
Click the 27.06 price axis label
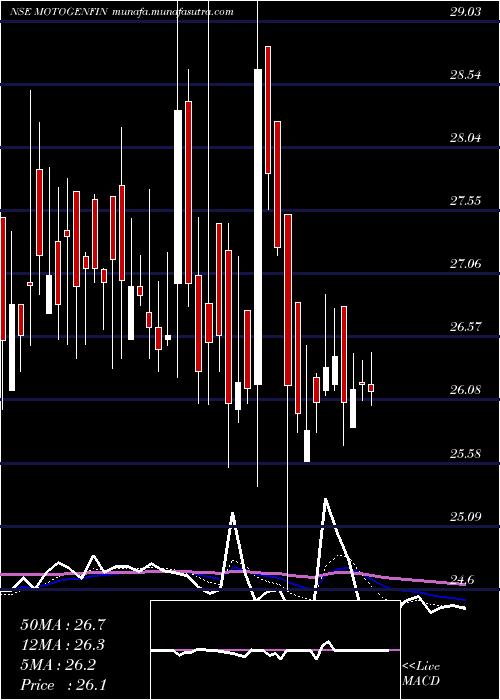[x=465, y=263]
